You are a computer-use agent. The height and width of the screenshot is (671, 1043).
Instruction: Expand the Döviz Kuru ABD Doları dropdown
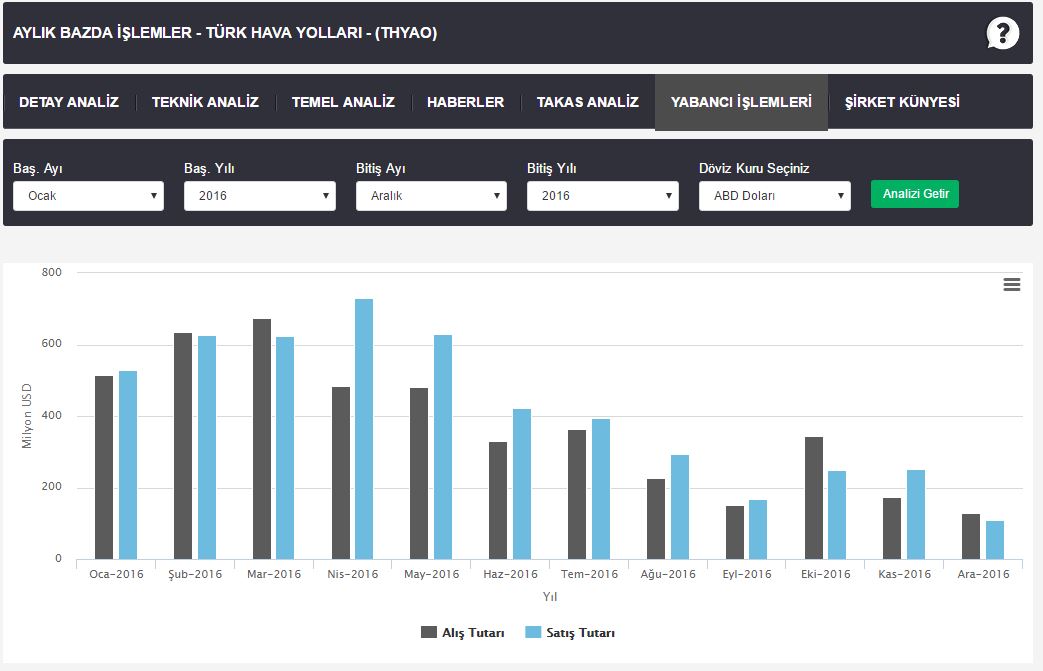click(774, 196)
